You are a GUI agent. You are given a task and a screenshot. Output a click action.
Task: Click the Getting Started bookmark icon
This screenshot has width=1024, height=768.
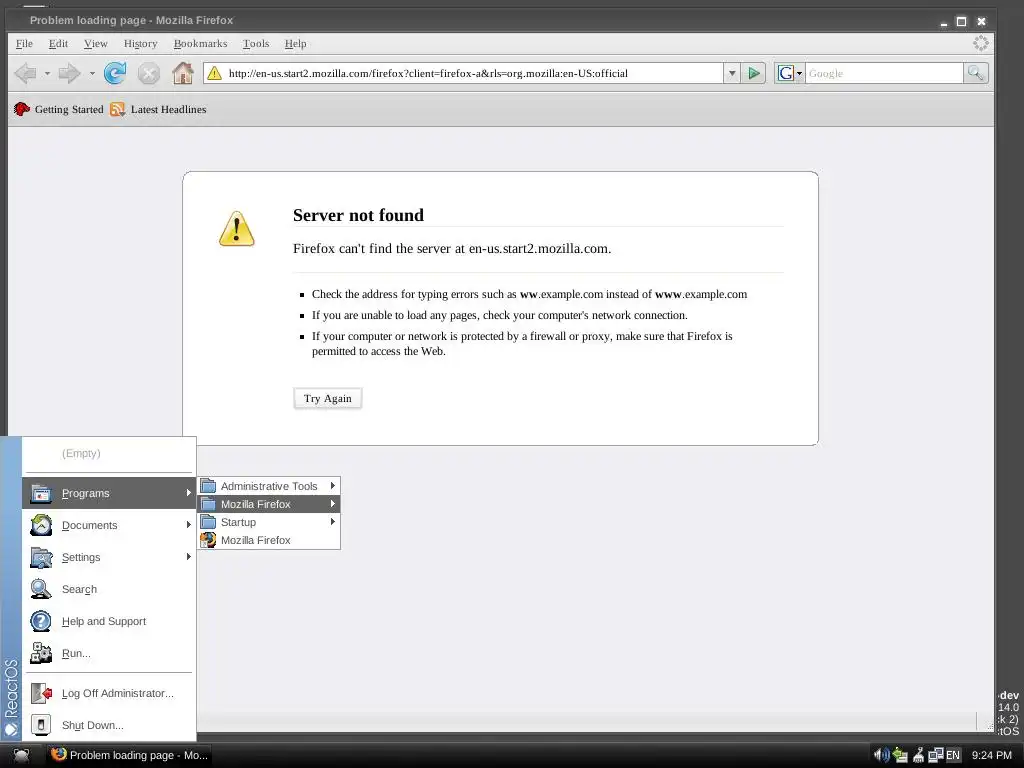(22, 109)
